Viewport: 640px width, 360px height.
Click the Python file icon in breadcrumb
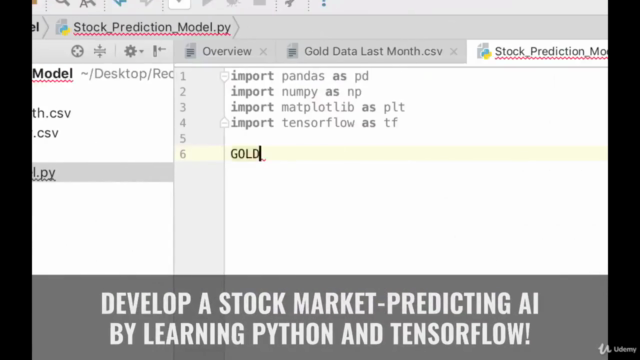point(62,27)
